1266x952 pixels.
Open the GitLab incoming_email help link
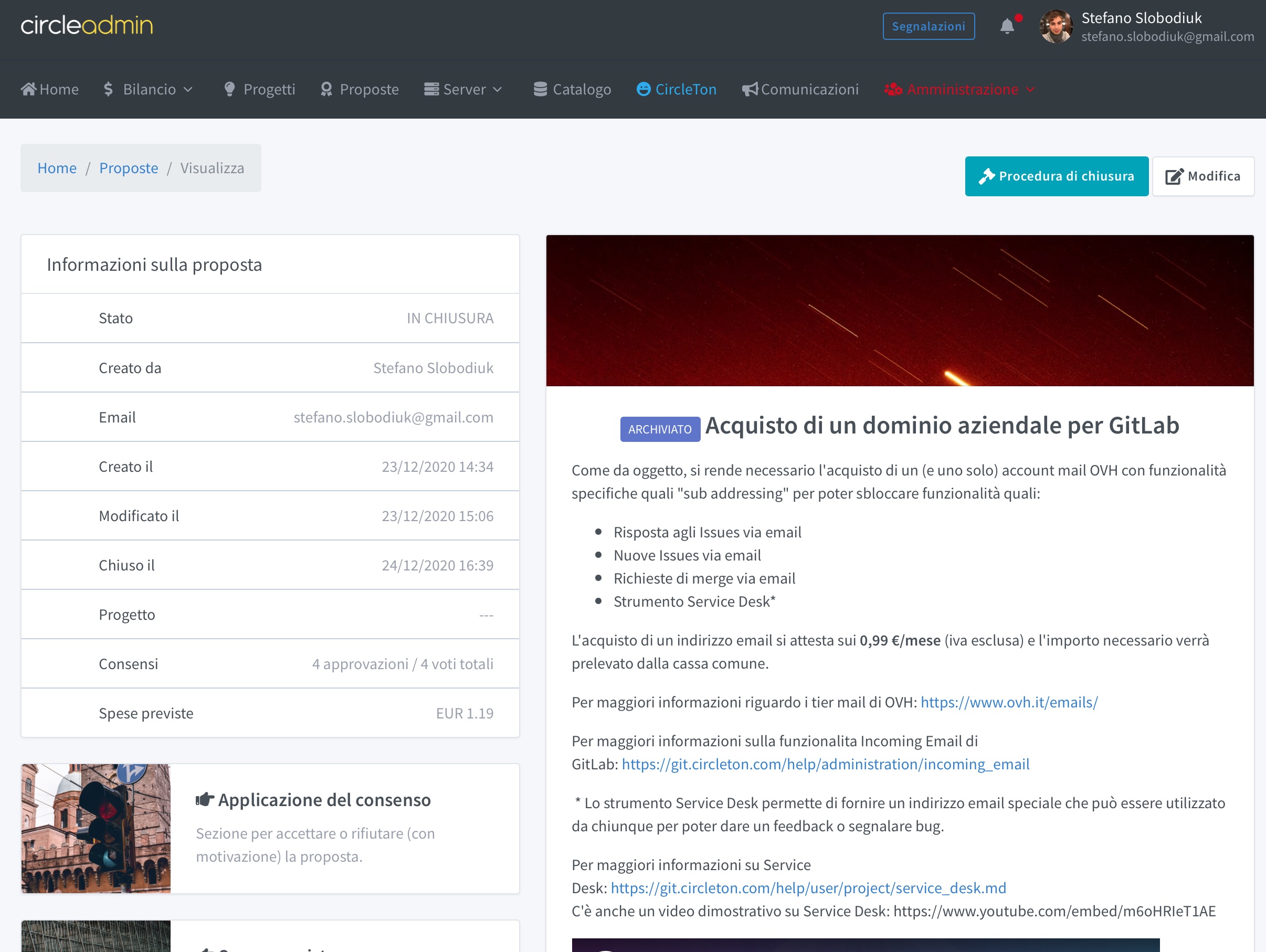[825, 764]
